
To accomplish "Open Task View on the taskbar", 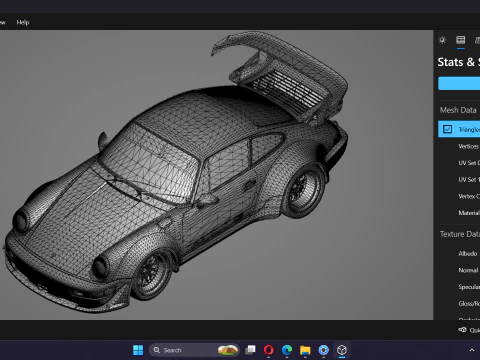I will click(250, 350).
